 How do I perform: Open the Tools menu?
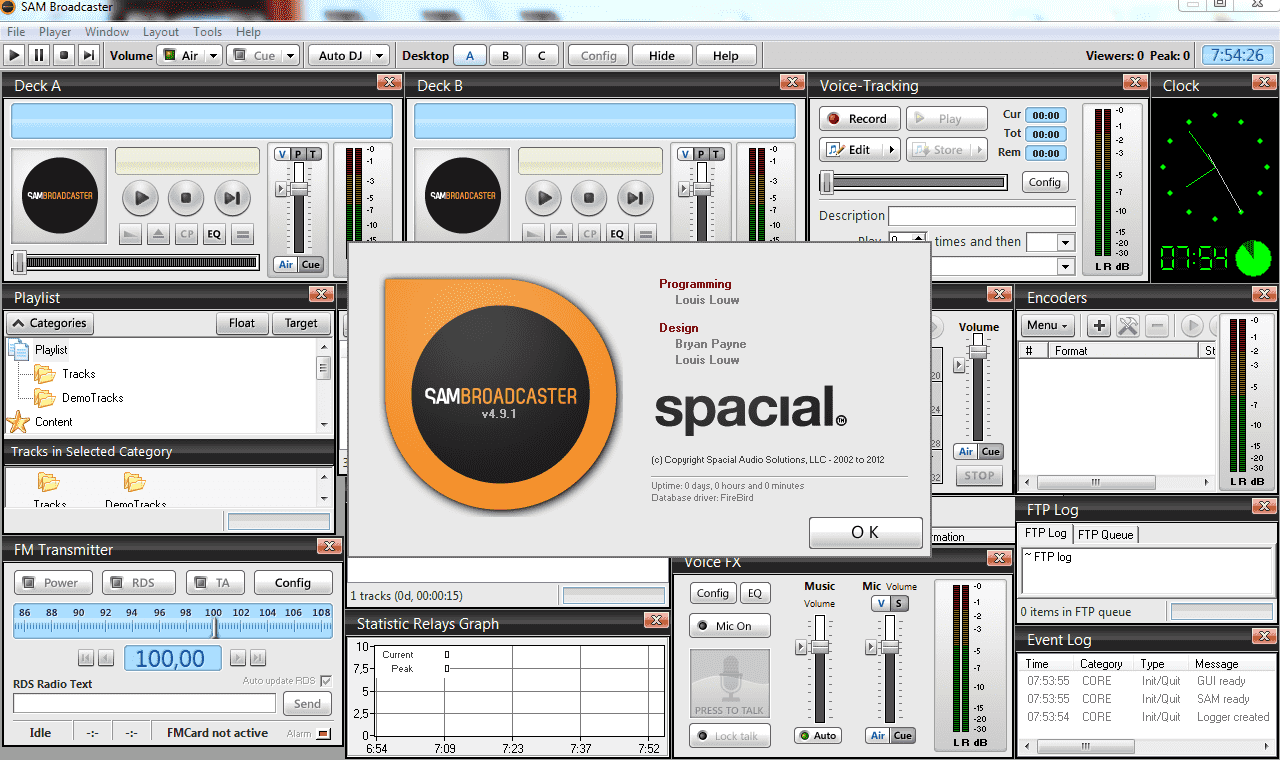pyautogui.click(x=208, y=32)
